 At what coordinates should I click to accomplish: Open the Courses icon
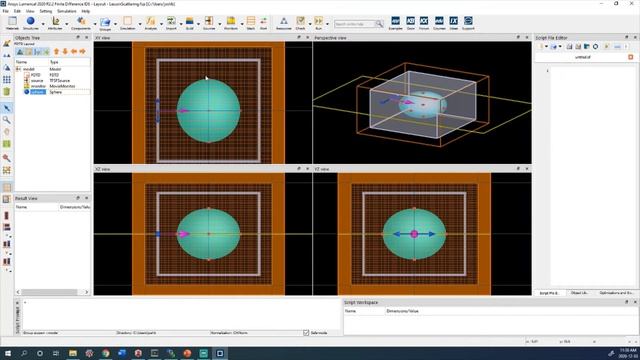pyautogui.click(x=439, y=21)
